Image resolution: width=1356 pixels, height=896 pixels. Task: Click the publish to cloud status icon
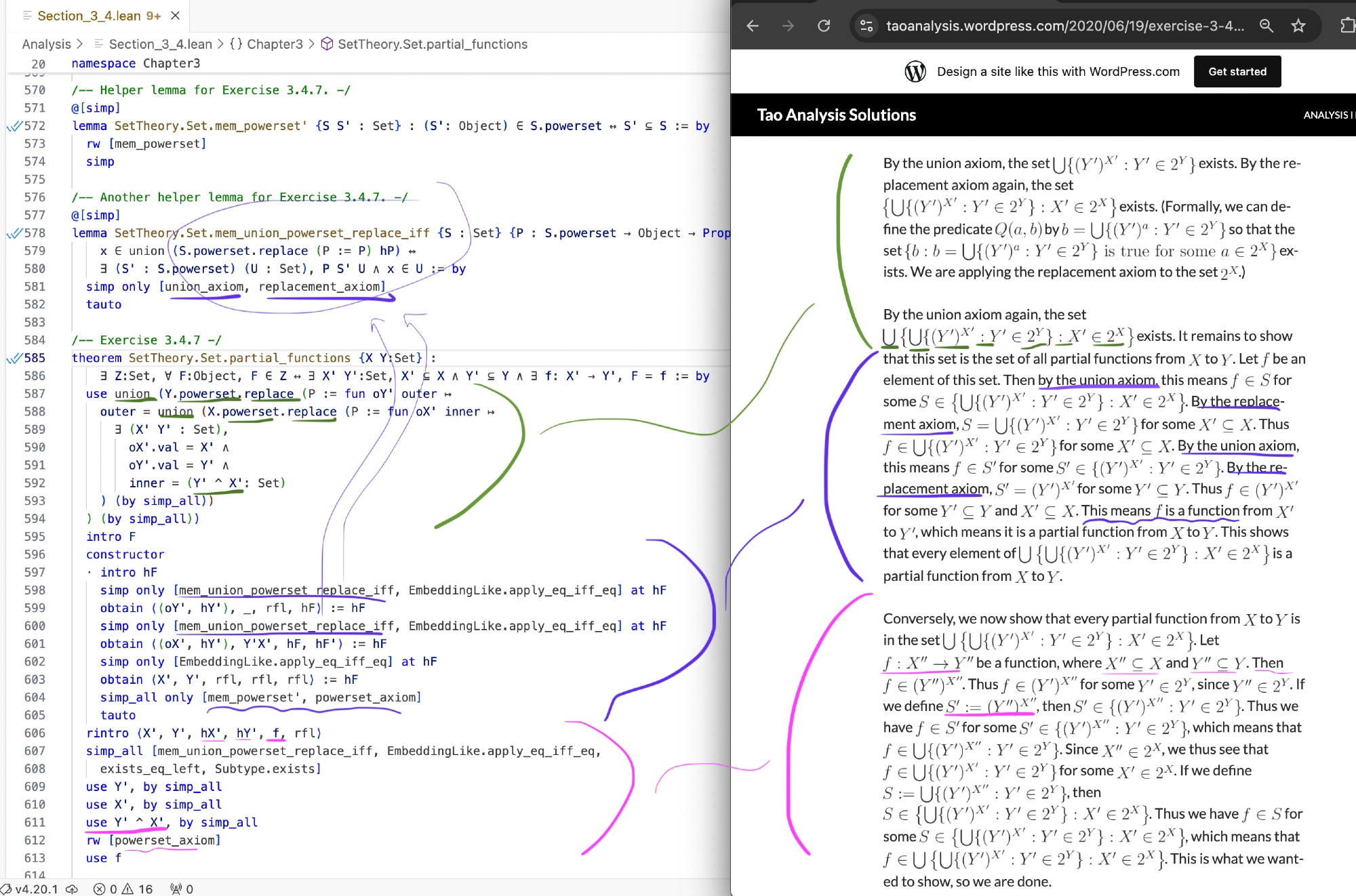[72, 889]
